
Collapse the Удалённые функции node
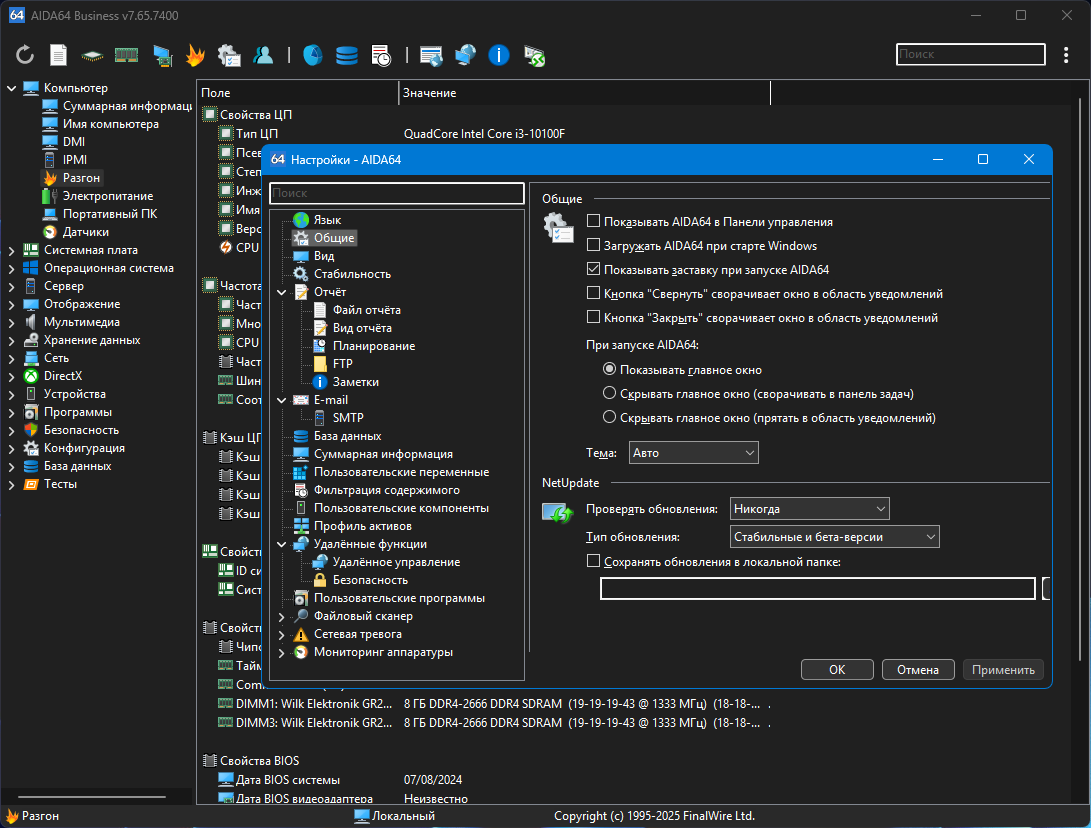click(x=282, y=544)
